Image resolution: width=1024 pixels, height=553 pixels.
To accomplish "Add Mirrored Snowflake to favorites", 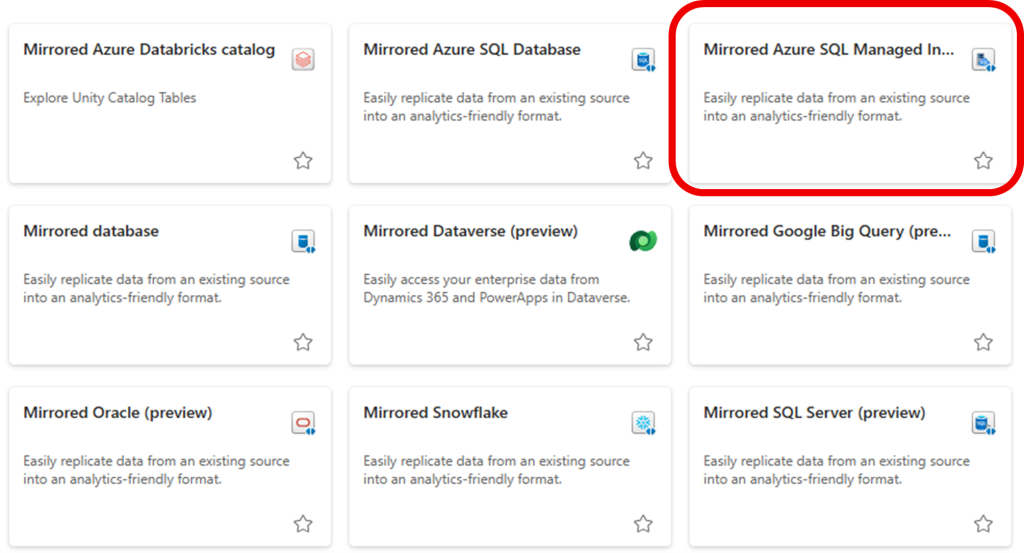I will [643, 524].
